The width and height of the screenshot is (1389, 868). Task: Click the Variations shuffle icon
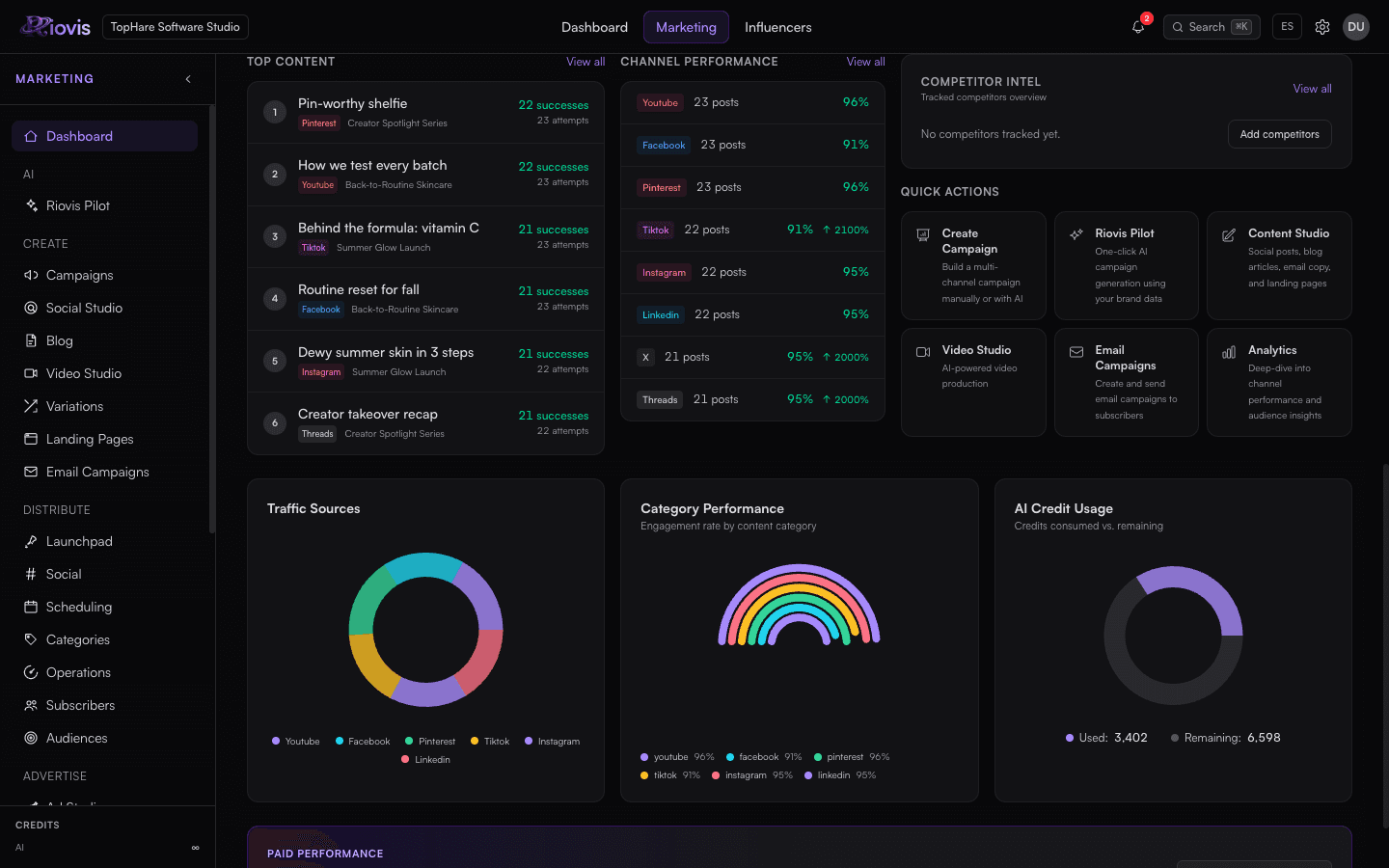pyautogui.click(x=31, y=406)
